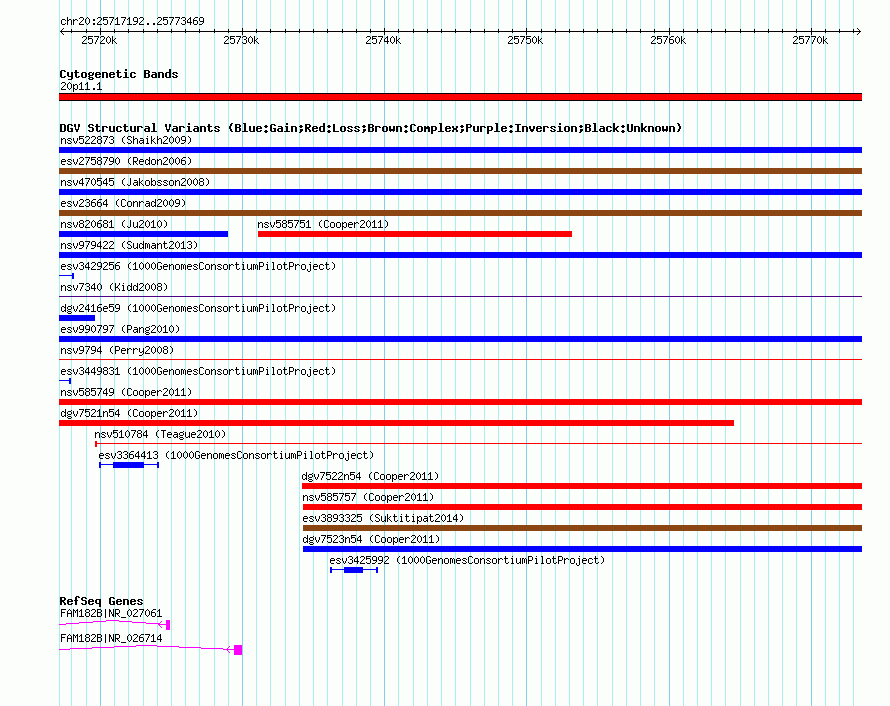
Task: Open the nsv510784 (Teague2010) variant label
Action: [x=160, y=434]
